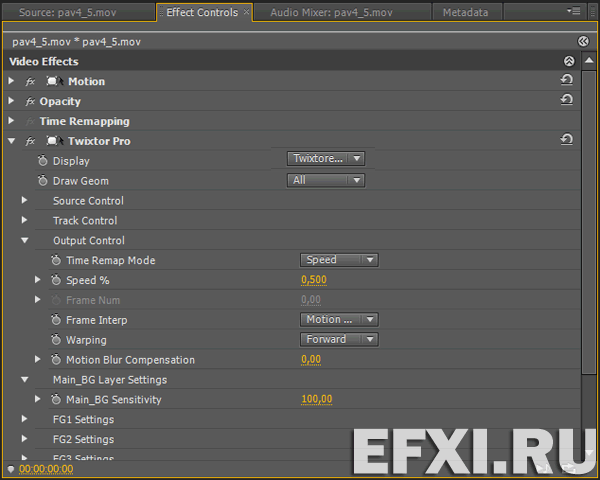Image resolution: width=600 pixels, height=480 pixels.
Task: Reset the Motion effect
Action: [x=567, y=80]
